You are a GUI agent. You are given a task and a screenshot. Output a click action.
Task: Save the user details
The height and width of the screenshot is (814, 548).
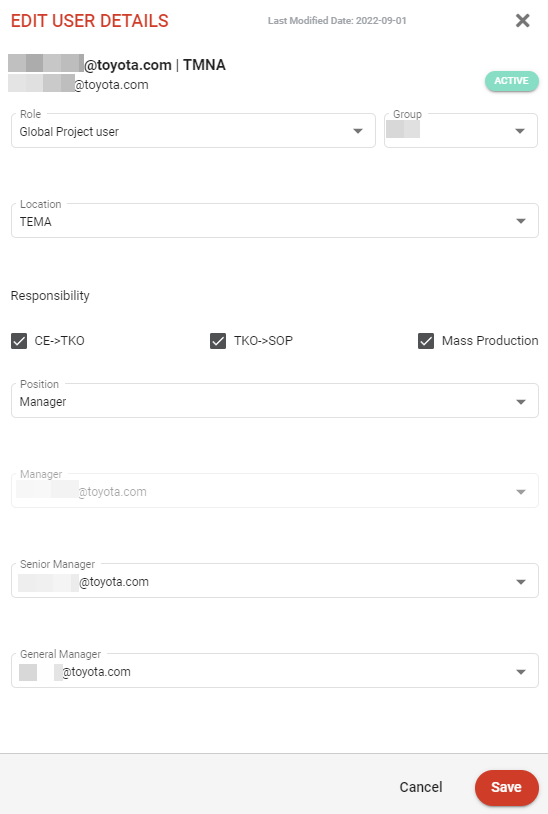tap(506, 787)
